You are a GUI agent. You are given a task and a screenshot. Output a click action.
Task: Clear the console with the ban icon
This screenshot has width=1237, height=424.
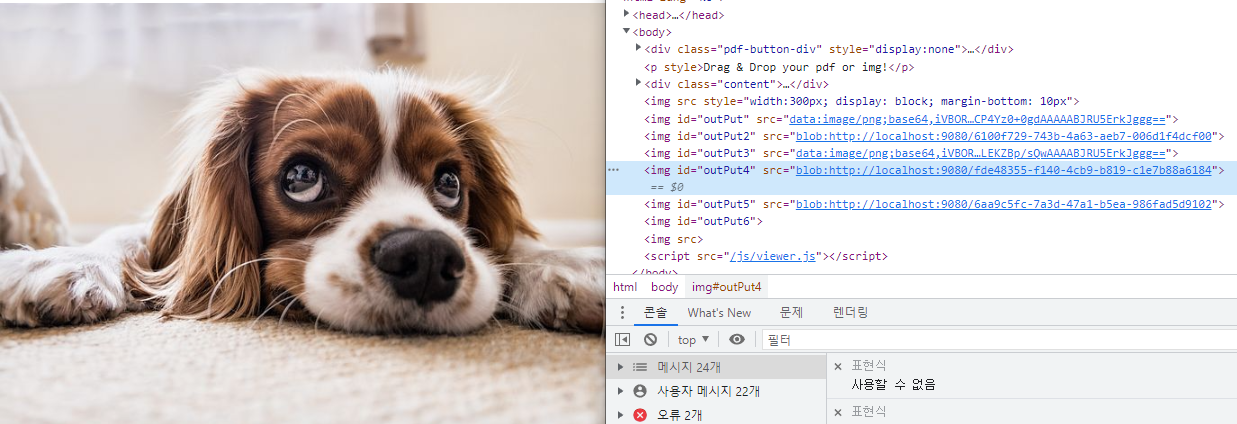(x=650, y=340)
